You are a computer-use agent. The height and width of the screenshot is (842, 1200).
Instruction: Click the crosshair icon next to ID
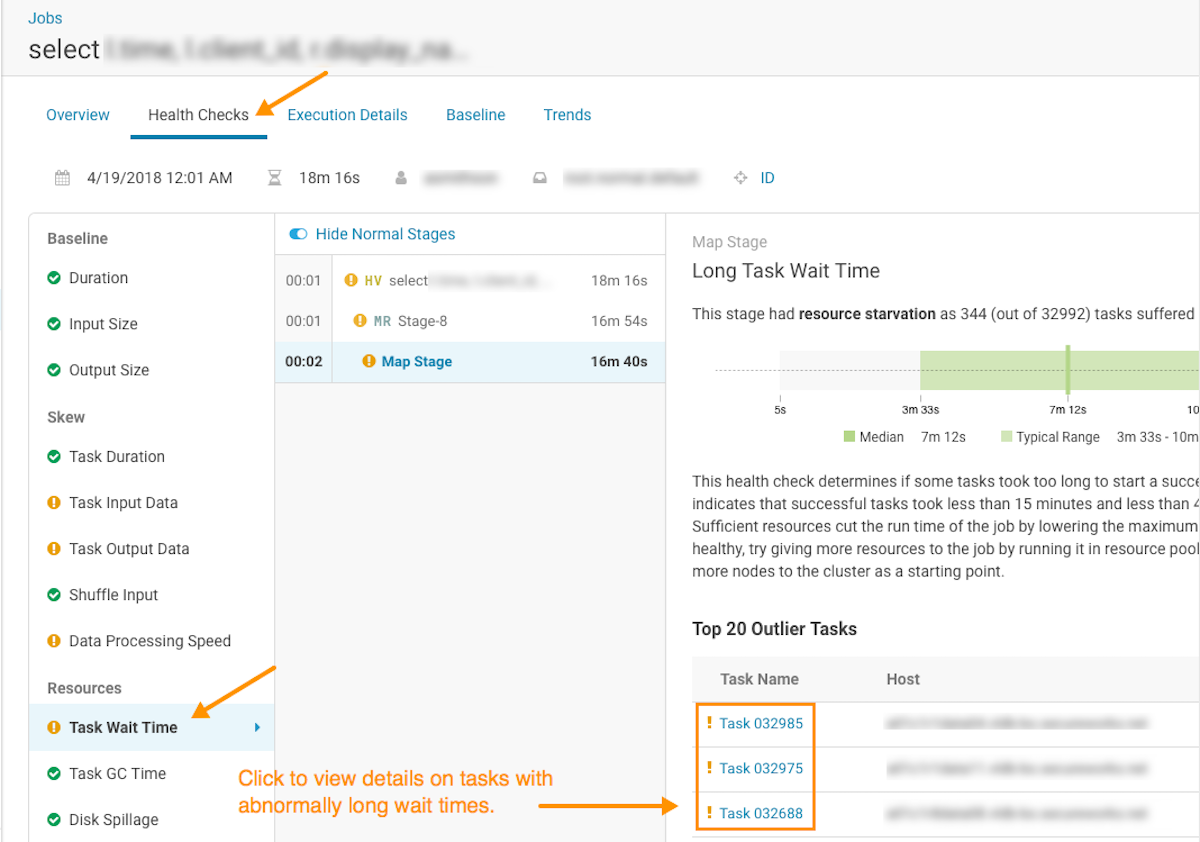tap(741, 178)
